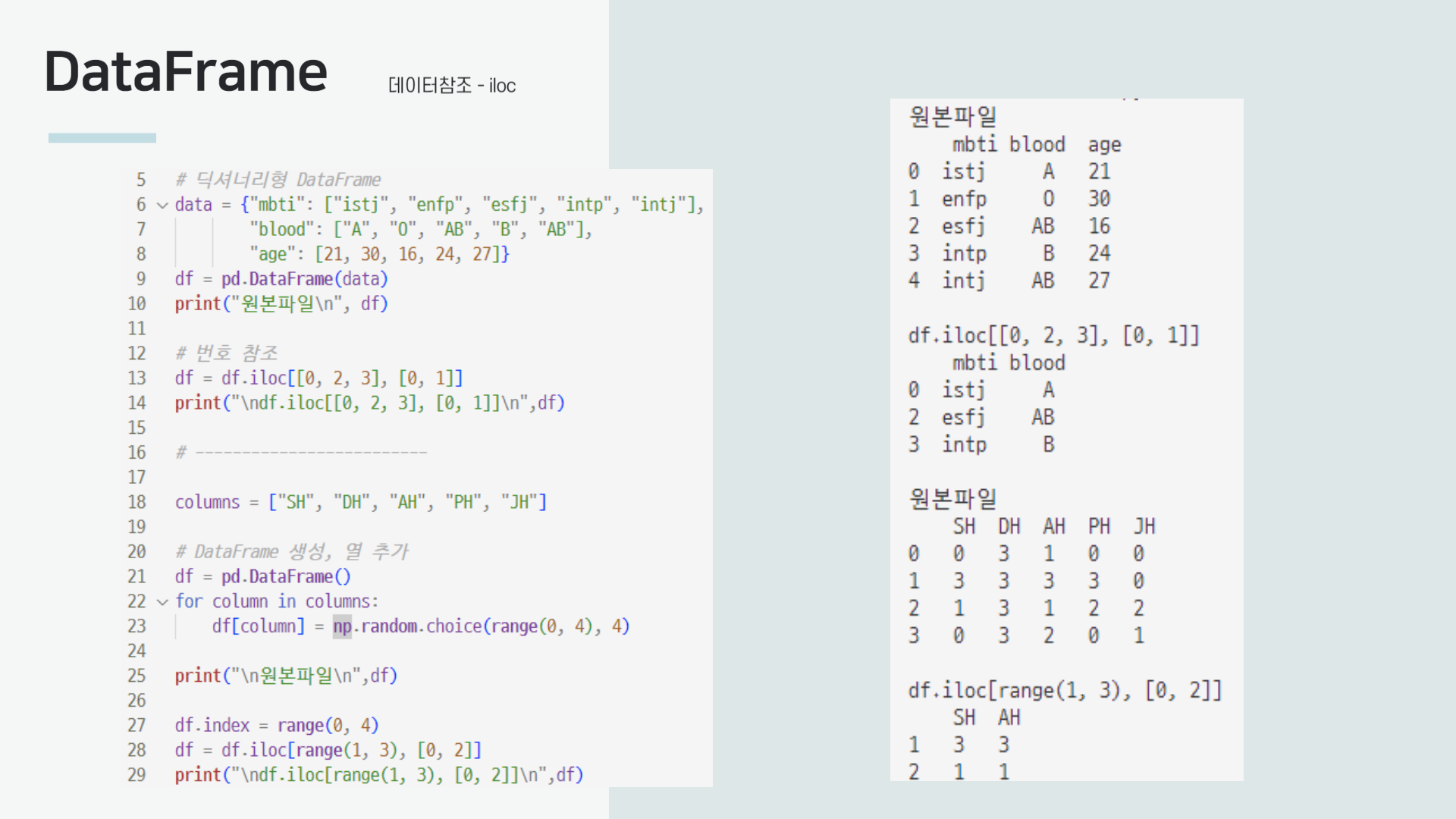Click the print statement on line 10

(x=281, y=304)
